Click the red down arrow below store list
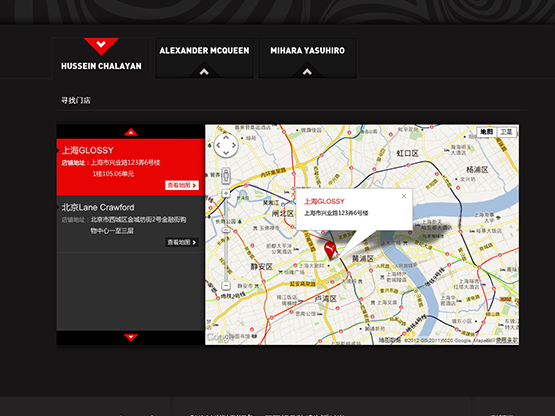This screenshot has width=555, height=416. point(131,337)
